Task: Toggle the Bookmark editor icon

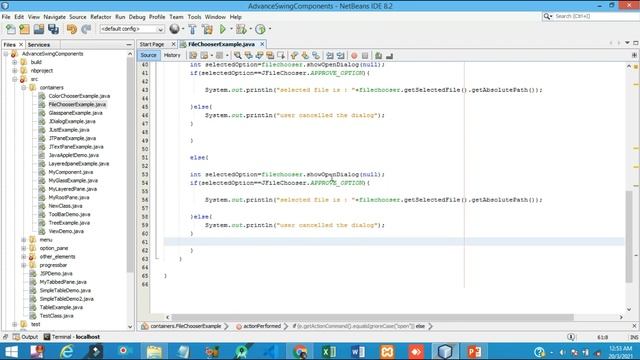Action: click(316, 56)
